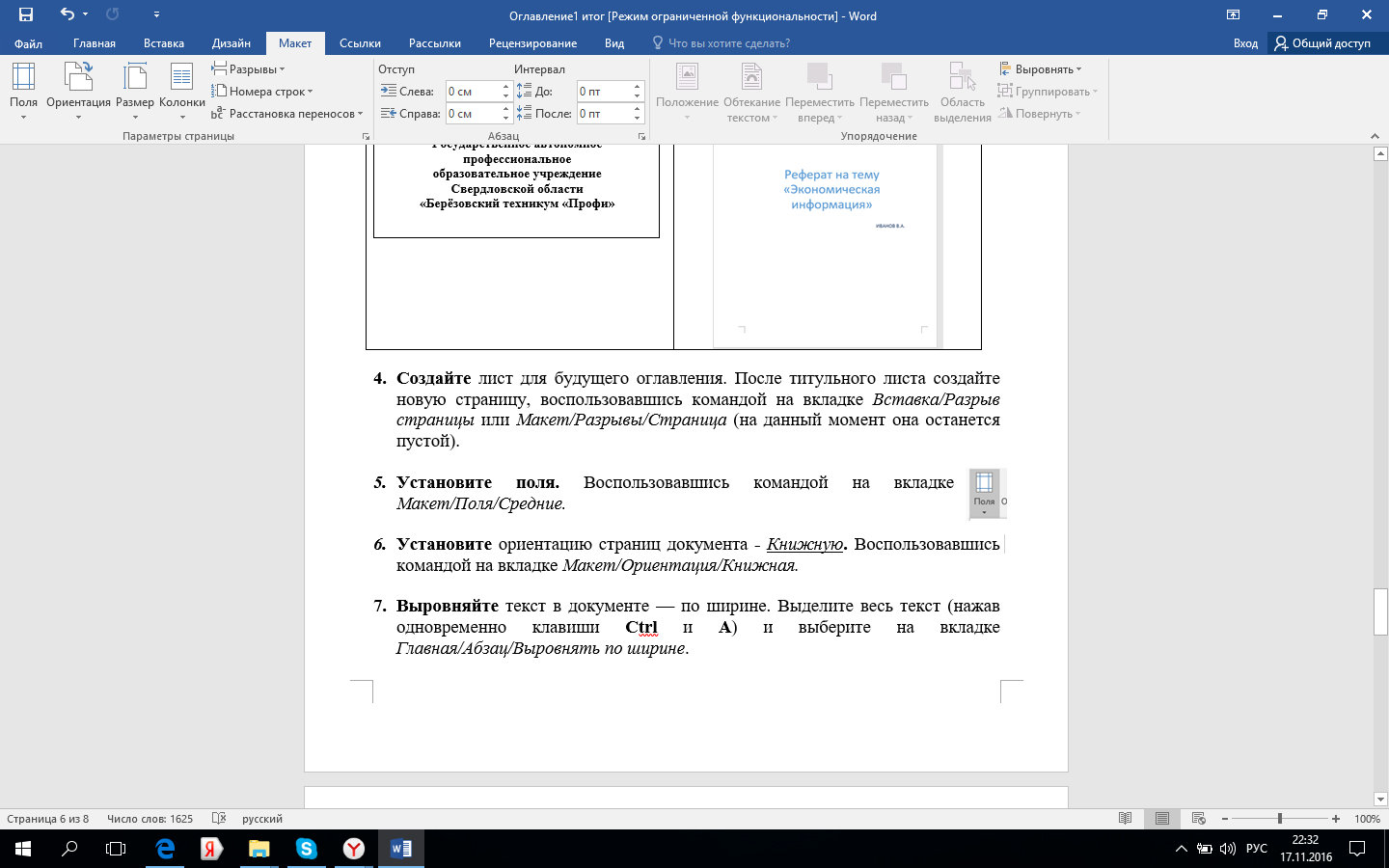
Task: Click the Обтекание текстом wrap button
Action: click(x=751, y=93)
